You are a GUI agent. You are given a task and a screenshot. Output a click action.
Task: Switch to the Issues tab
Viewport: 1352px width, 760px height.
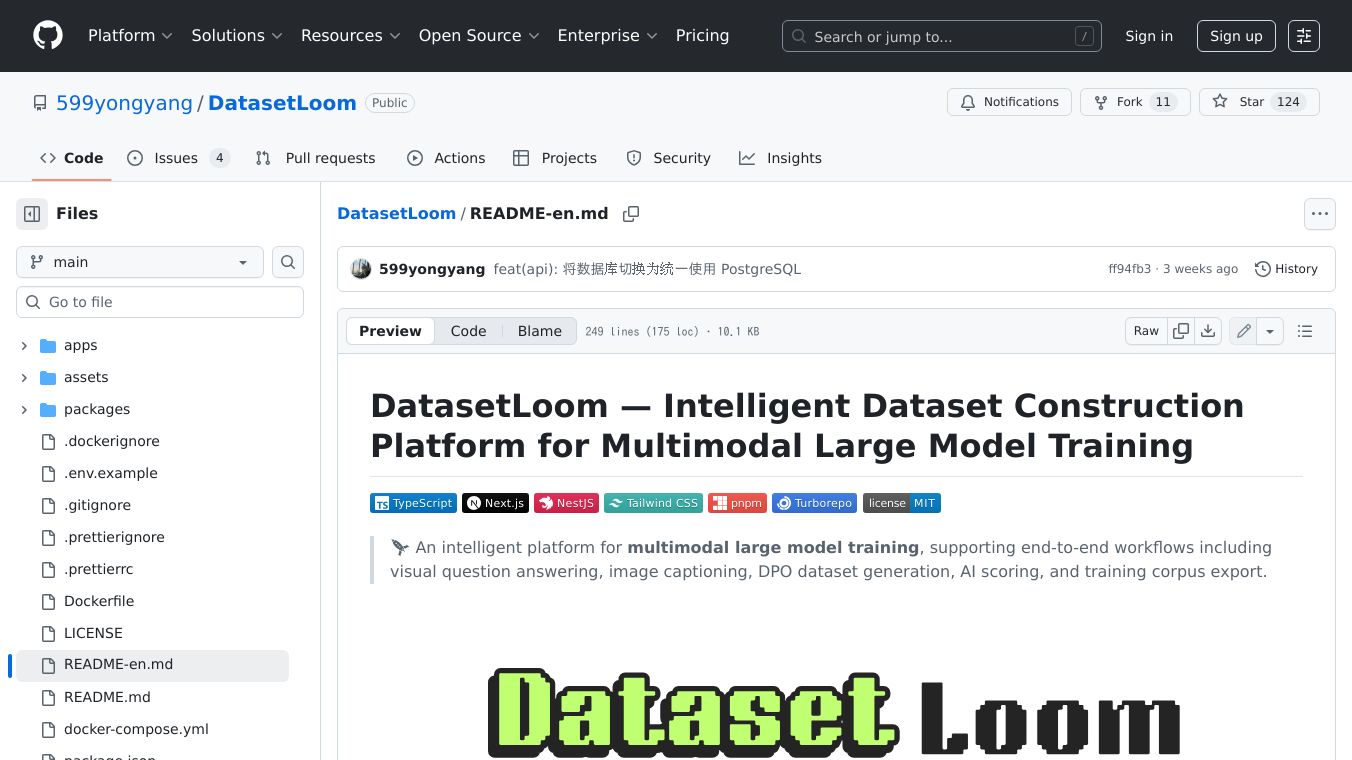[x=178, y=158]
